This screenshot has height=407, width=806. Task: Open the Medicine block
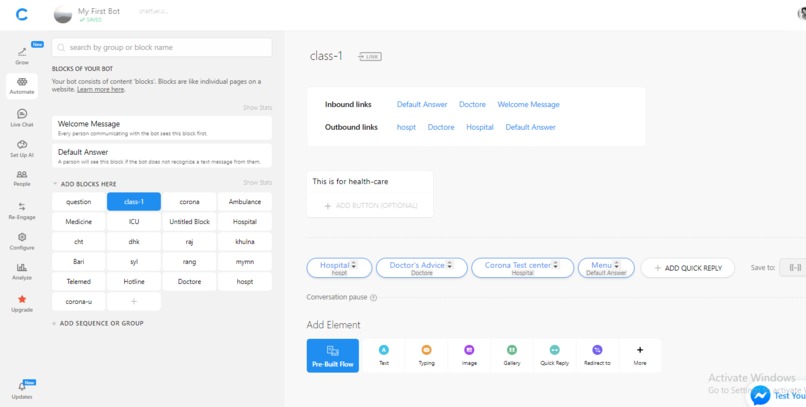pos(79,221)
